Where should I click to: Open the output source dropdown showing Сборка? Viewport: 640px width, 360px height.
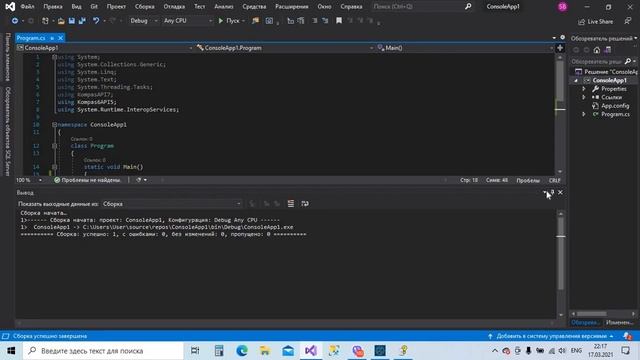[171, 204]
